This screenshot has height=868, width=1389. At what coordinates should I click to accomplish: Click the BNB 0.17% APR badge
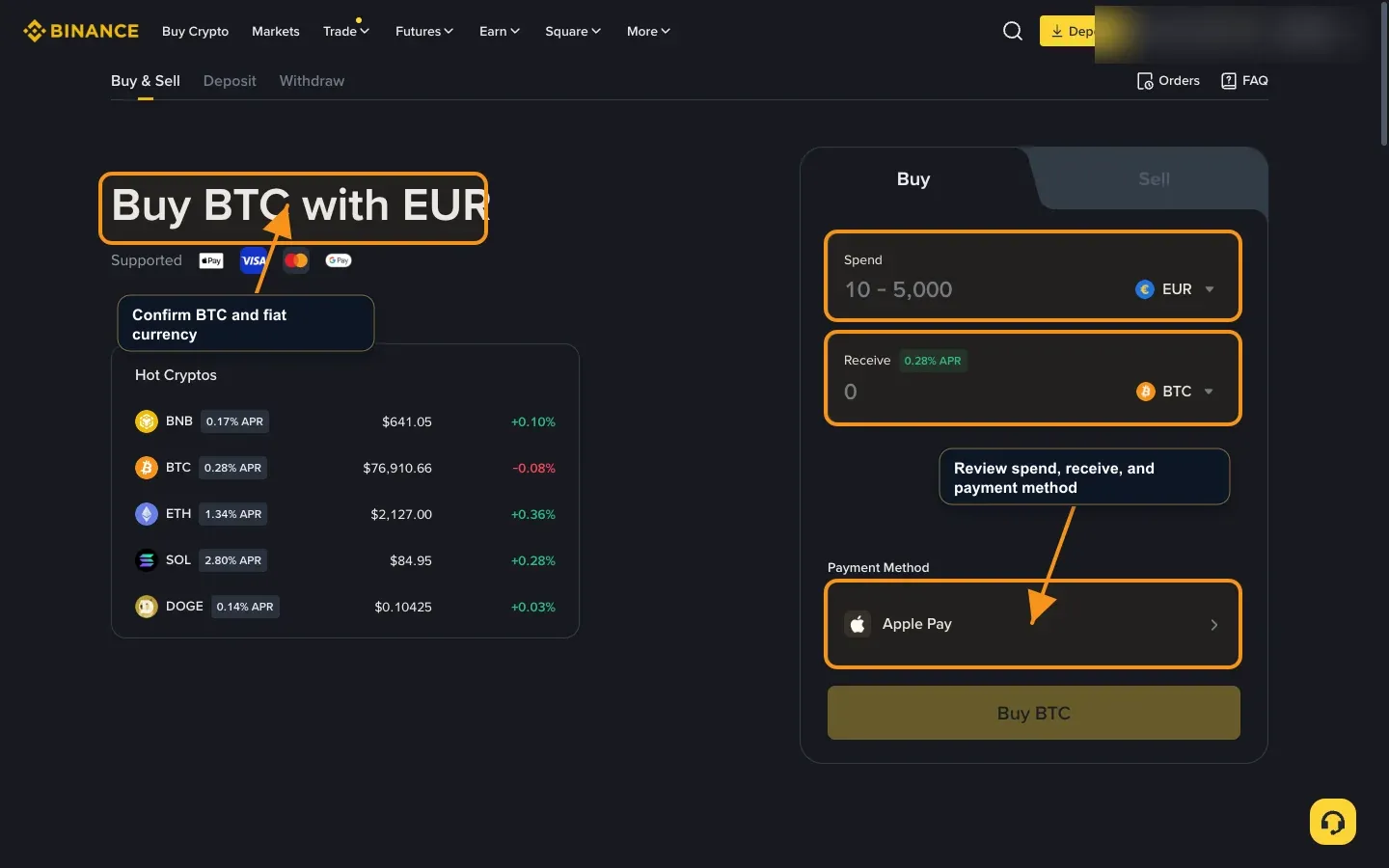pyautogui.click(x=234, y=421)
